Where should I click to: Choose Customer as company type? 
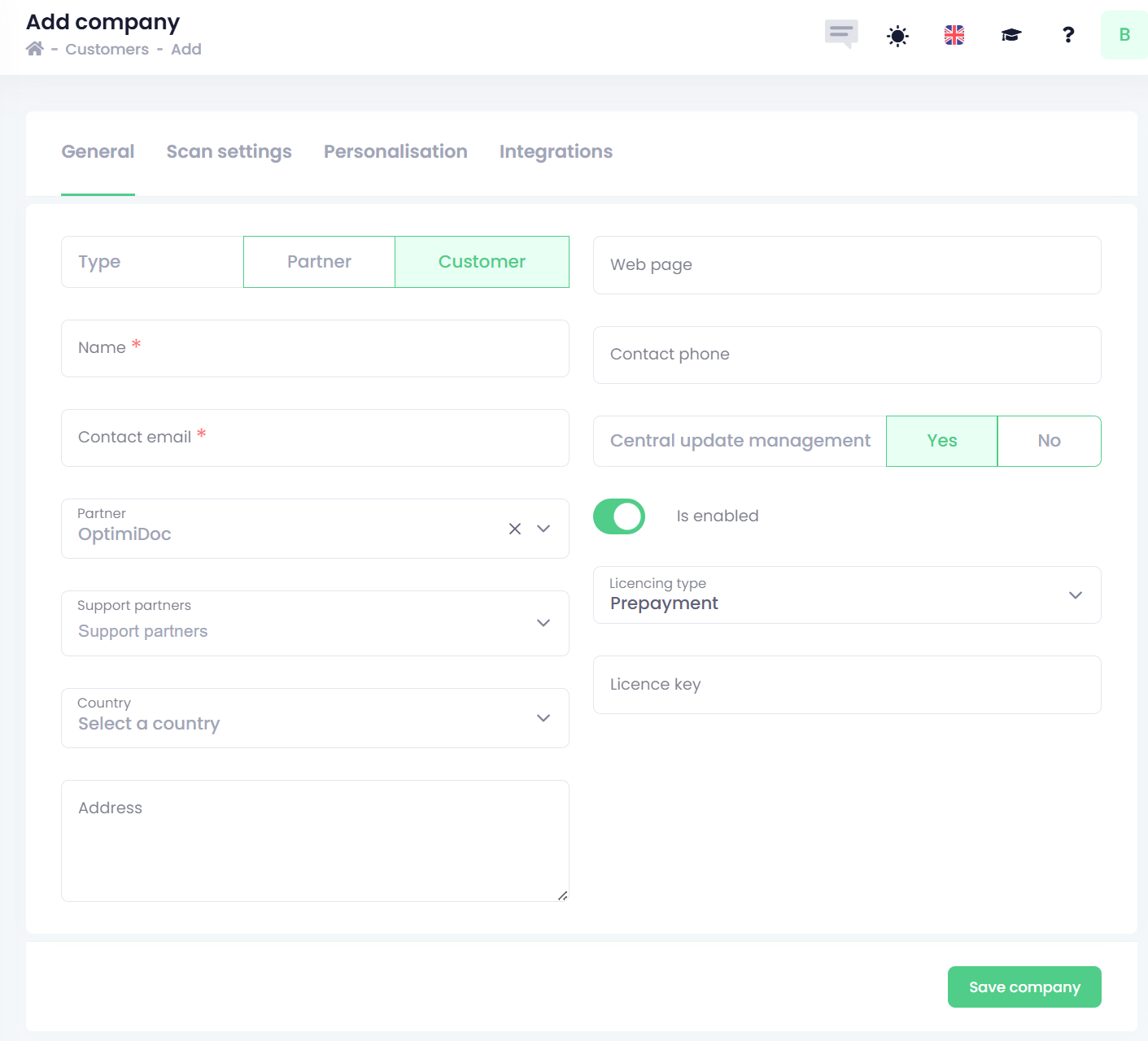click(482, 262)
